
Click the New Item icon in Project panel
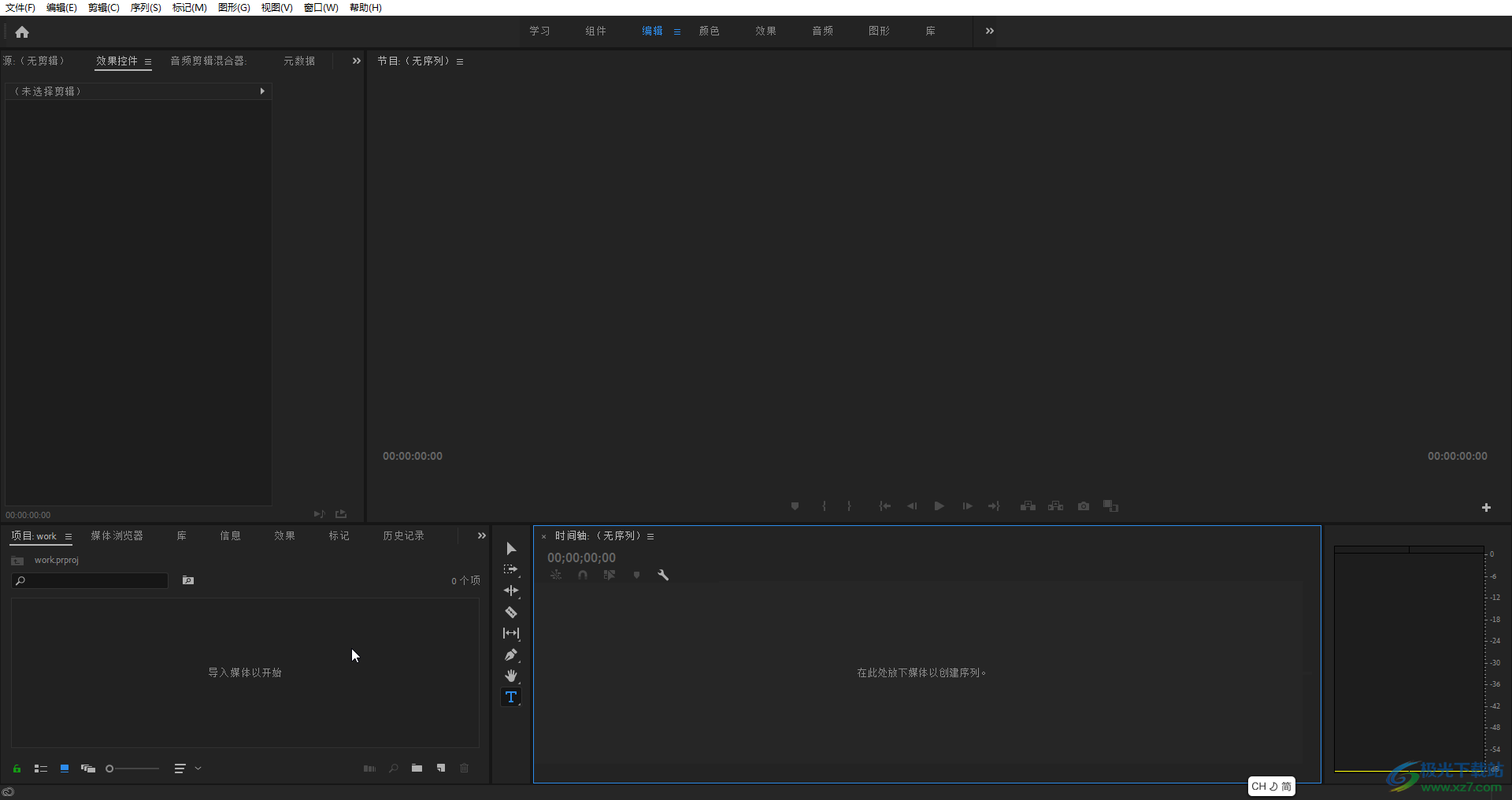(441, 769)
